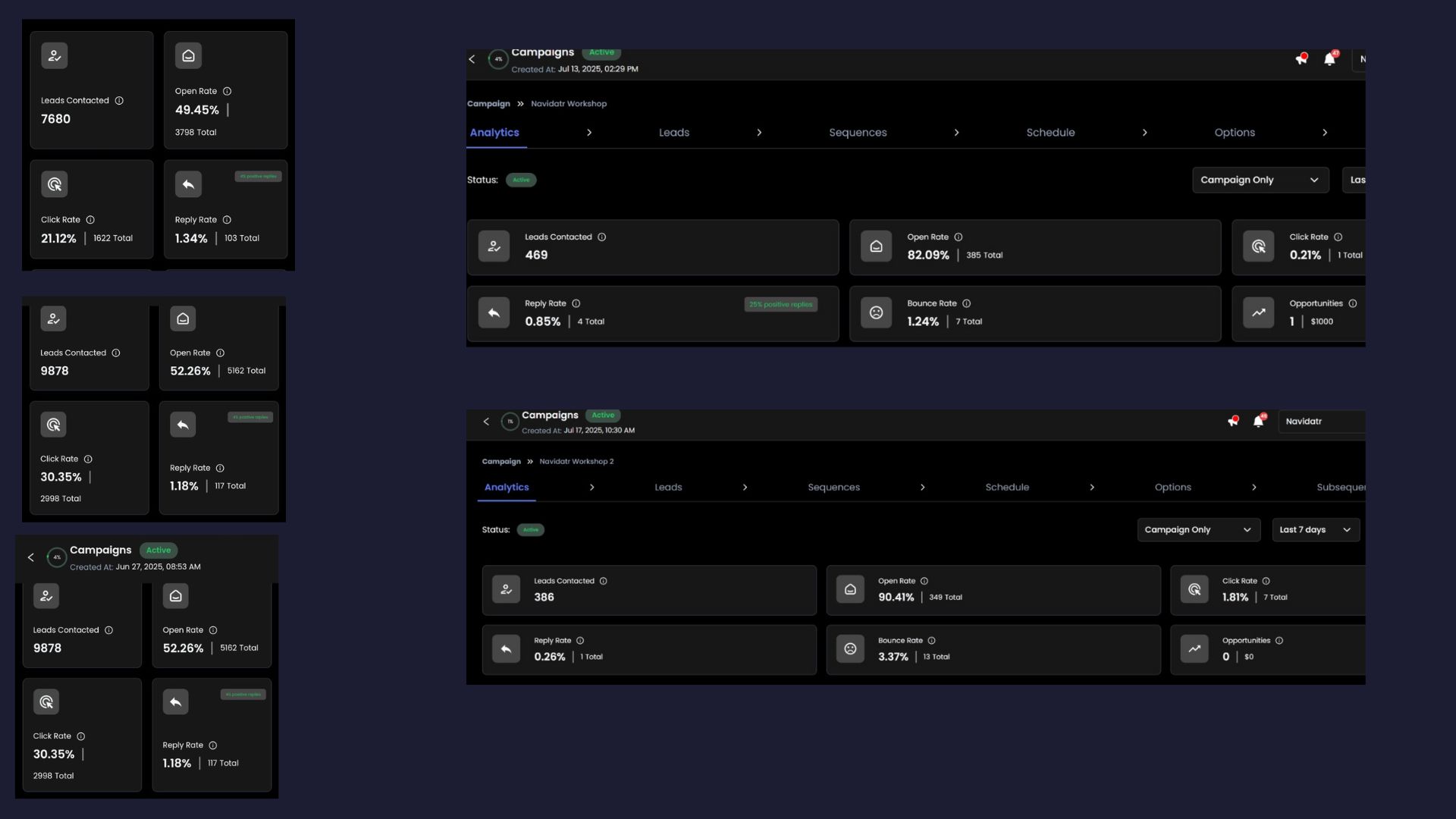
Task: Expand the Campaign Only dropdown under Navidatr Workshop
Action: coord(1260,180)
